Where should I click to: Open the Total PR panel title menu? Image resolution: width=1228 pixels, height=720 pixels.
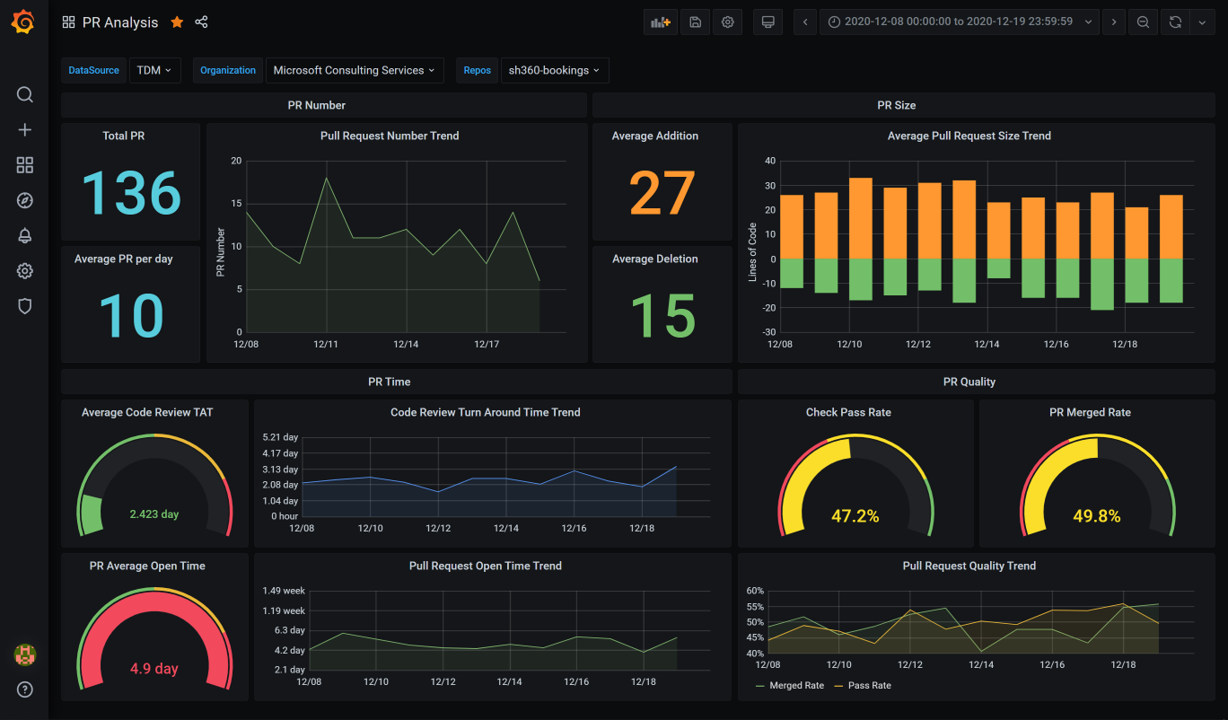tap(123, 136)
